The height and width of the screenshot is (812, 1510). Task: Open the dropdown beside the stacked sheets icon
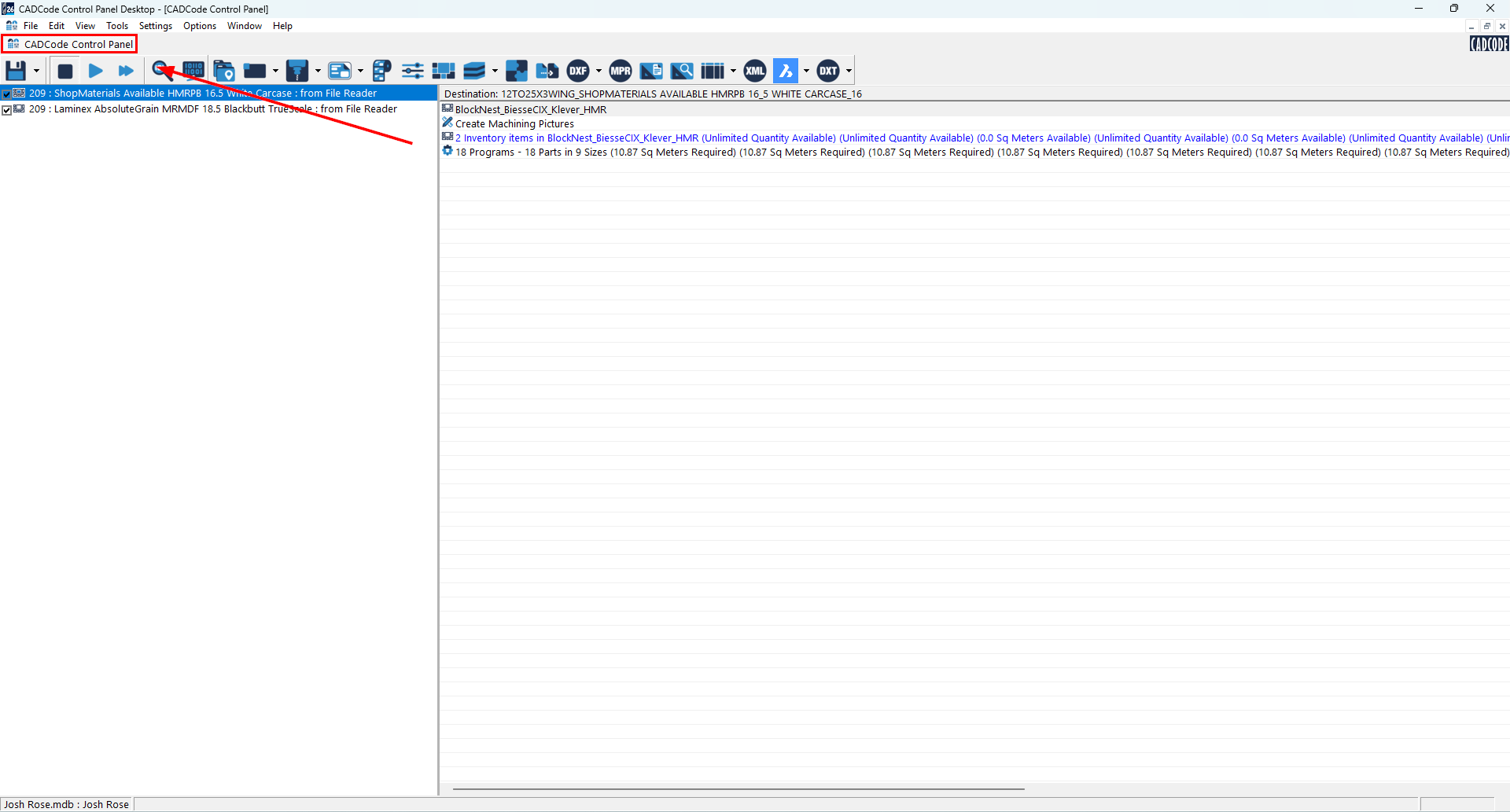tap(495, 71)
